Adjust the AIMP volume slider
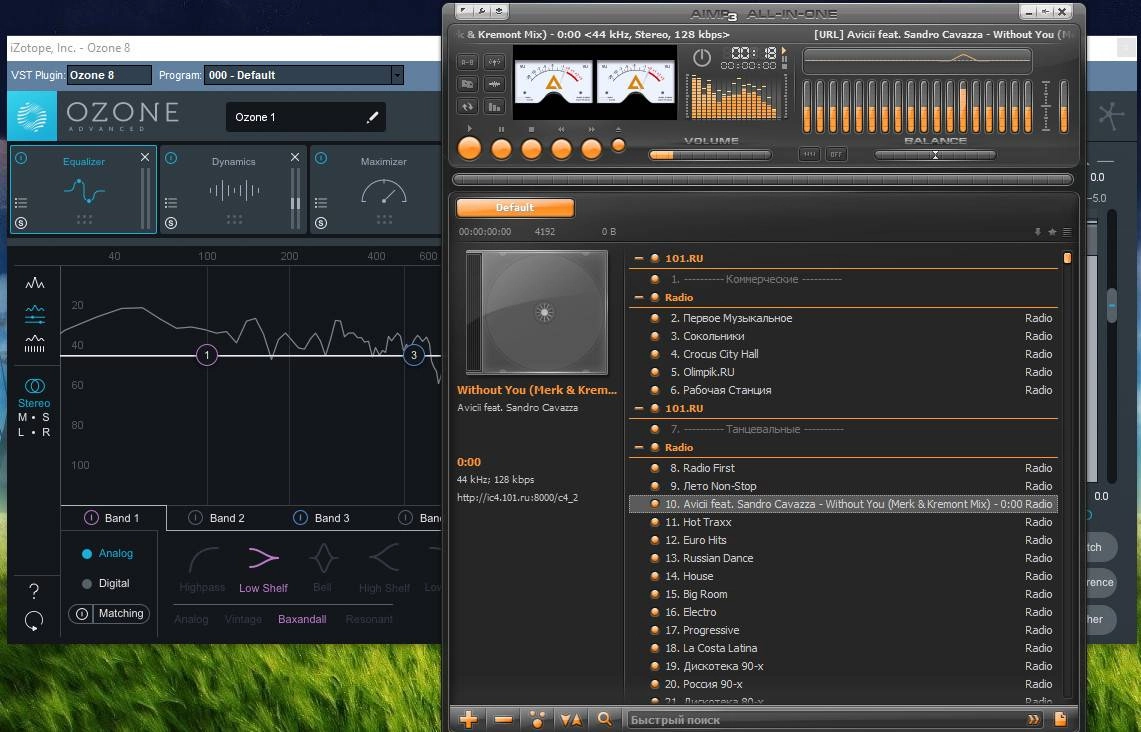1141x732 pixels. [x=709, y=155]
